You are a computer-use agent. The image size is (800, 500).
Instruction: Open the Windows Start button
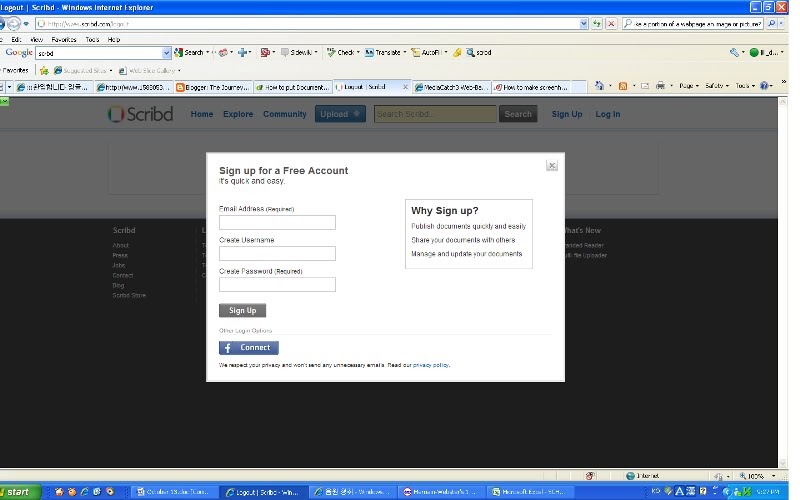[x=19, y=492]
